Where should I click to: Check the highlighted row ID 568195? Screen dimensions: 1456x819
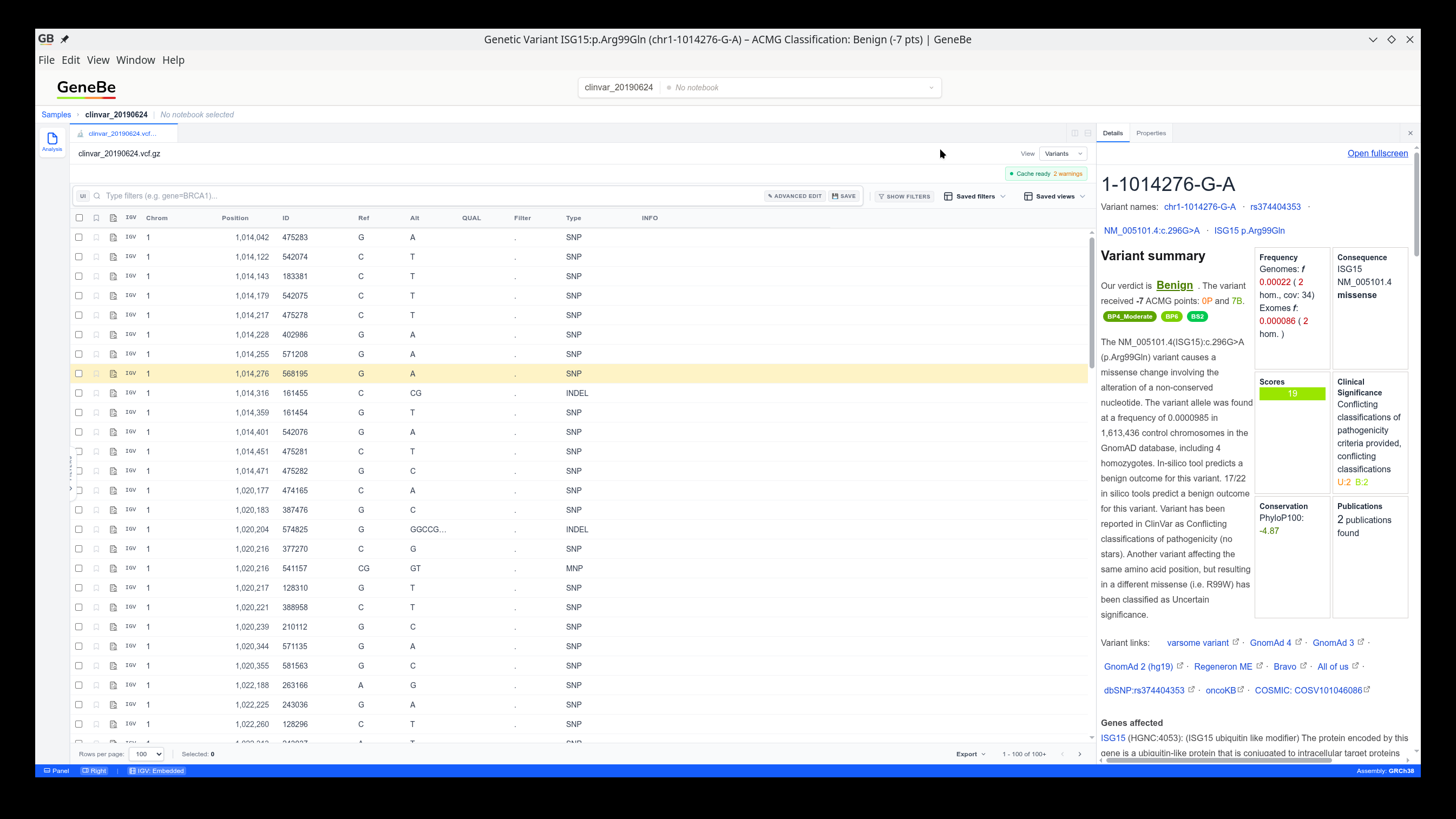coord(79,374)
